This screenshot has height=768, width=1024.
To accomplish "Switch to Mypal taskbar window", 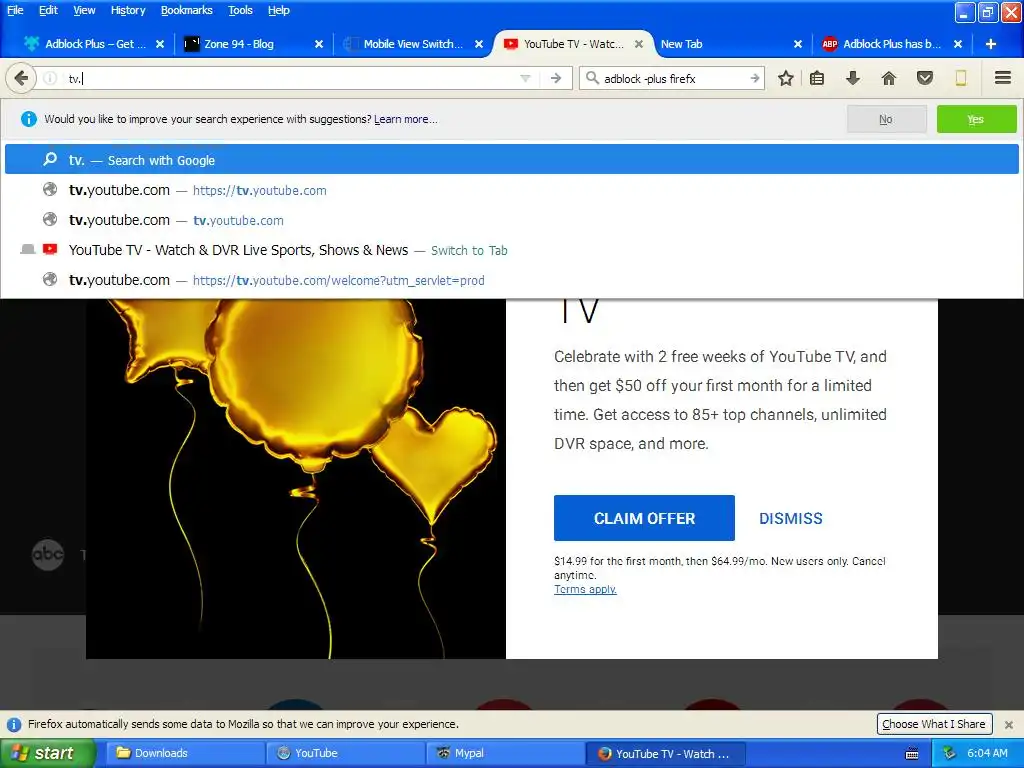I will 505,753.
